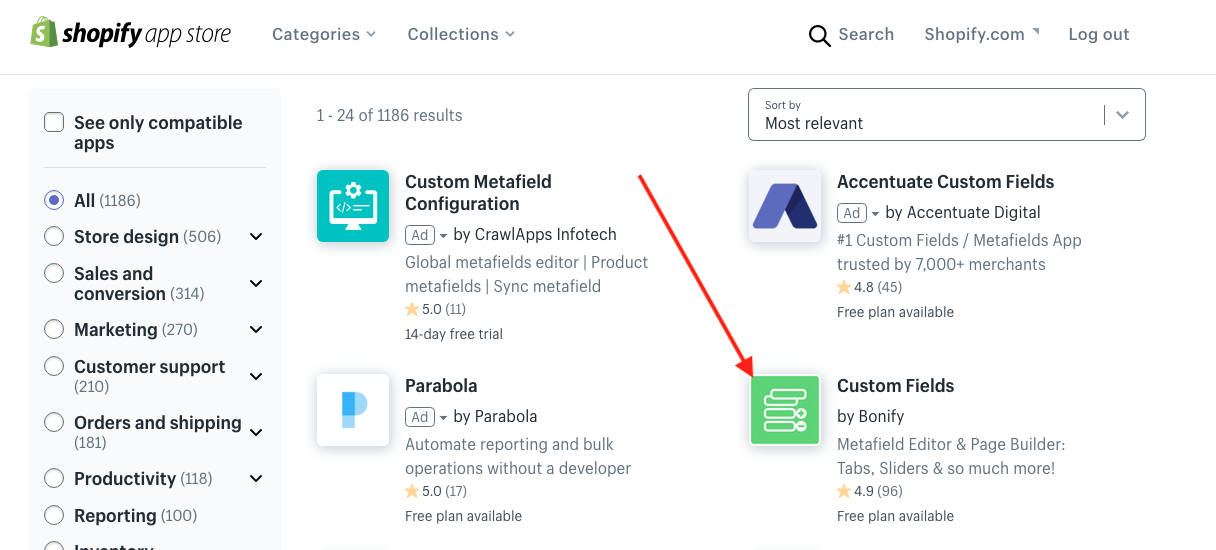Click the star rating of Custom Metafield Configuration
The width and height of the screenshot is (1216, 550).
tap(436, 310)
